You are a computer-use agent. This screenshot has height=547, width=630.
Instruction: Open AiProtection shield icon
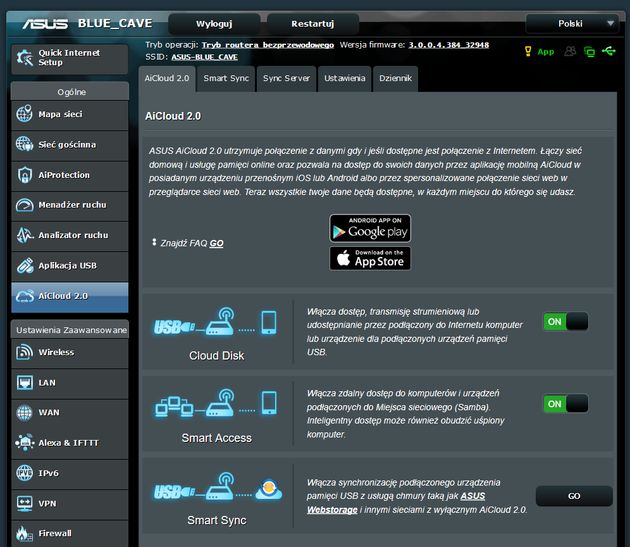click(x=25, y=175)
